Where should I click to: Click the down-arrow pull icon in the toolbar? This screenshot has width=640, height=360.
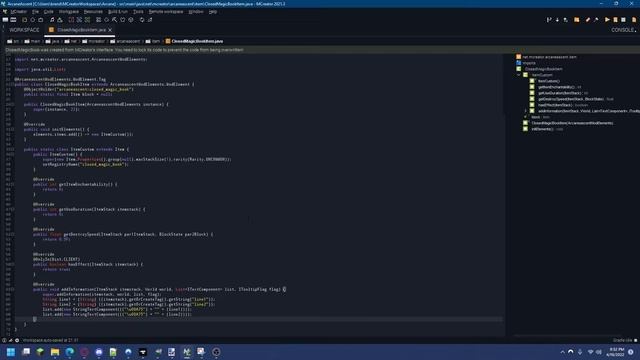(557, 20)
